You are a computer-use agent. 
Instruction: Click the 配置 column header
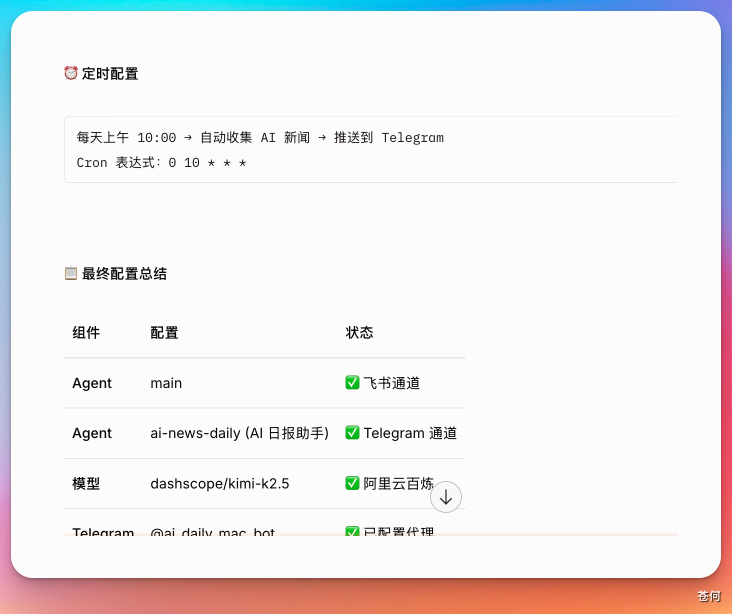coord(164,332)
